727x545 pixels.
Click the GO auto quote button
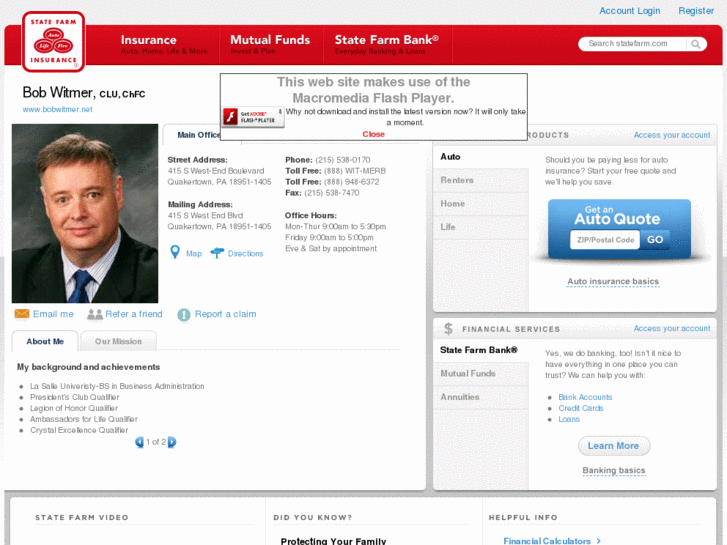pyautogui.click(x=655, y=240)
